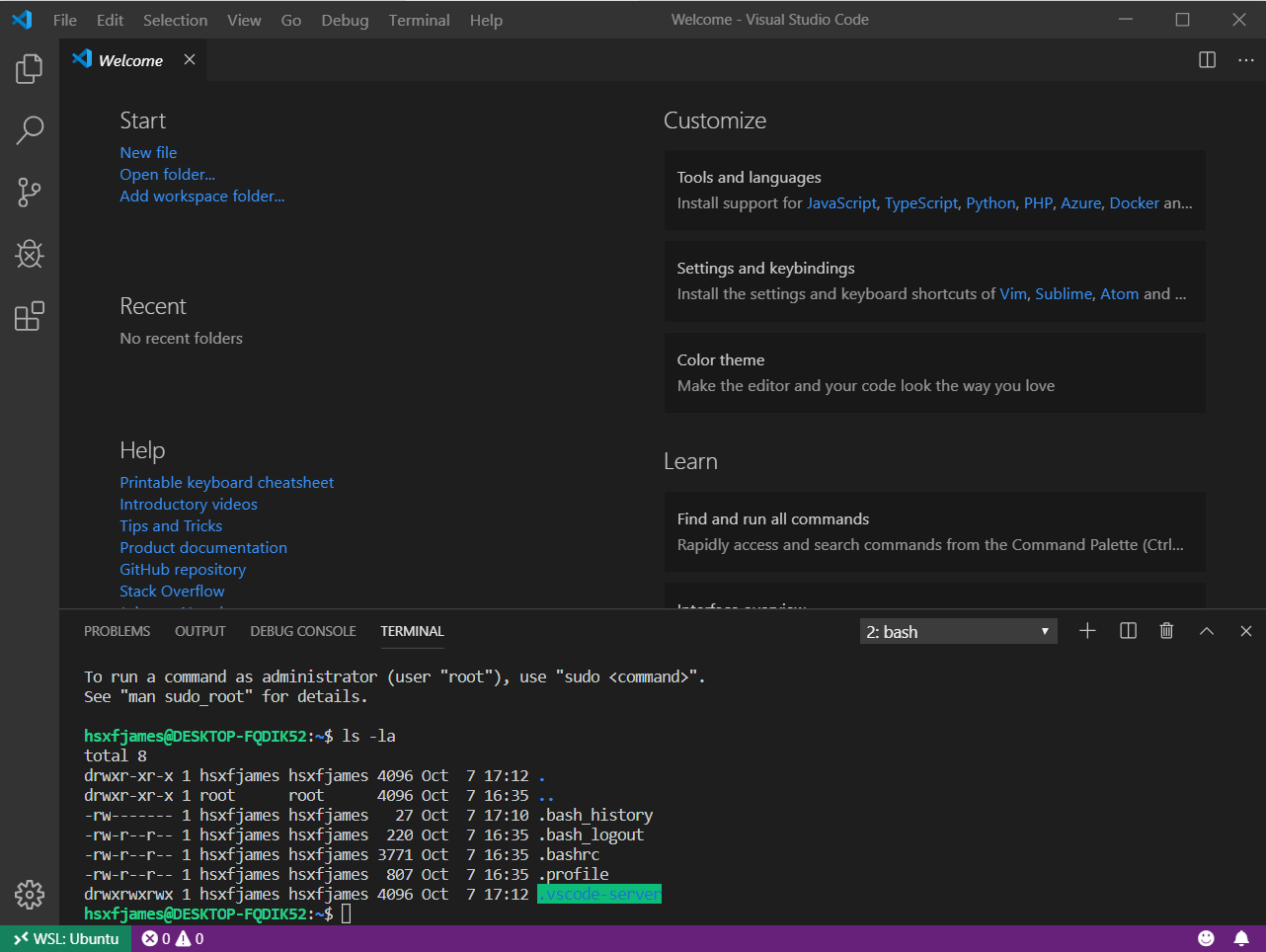Open the editor More Actions ellipsis
This screenshot has height=952, width=1266.
[1245, 59]
